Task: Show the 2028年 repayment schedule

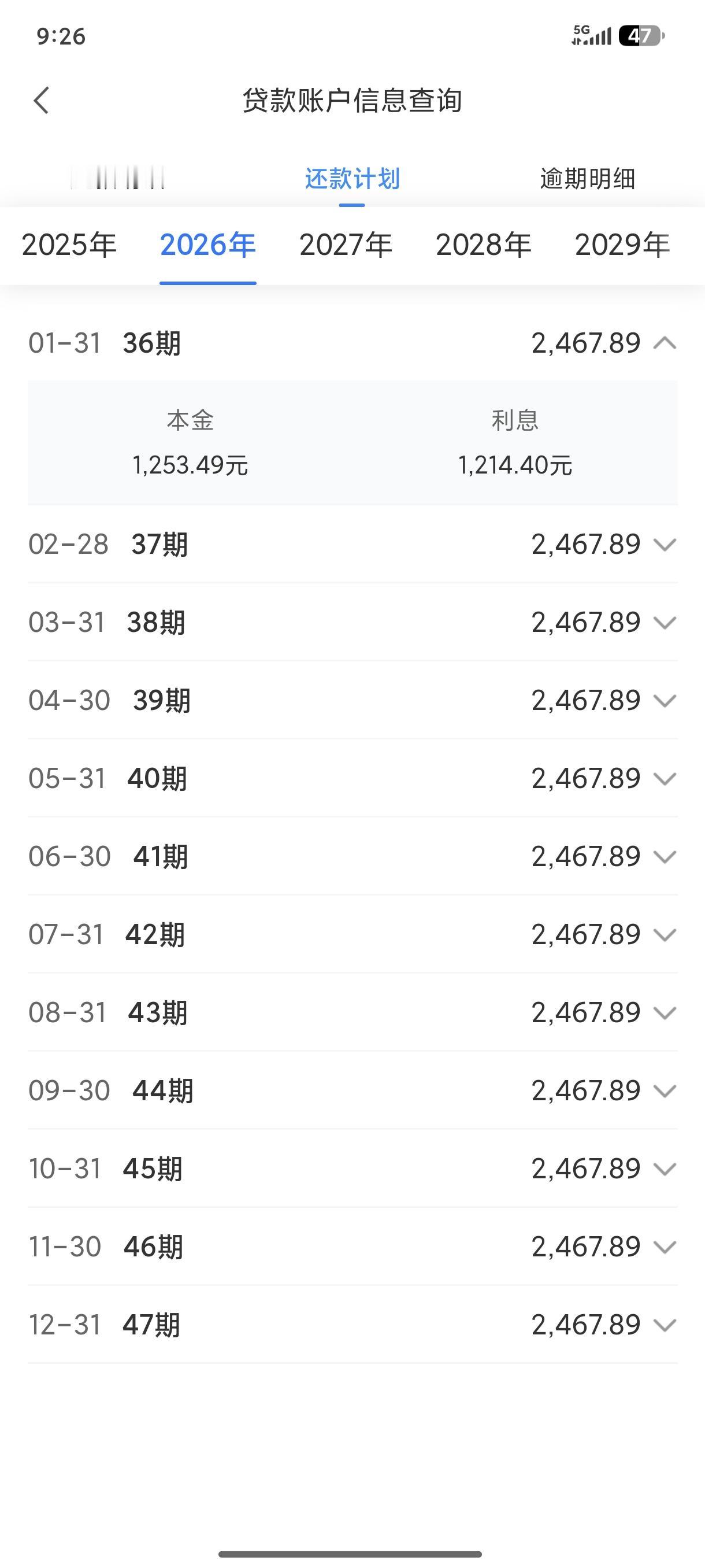Action: click(484, 245)
